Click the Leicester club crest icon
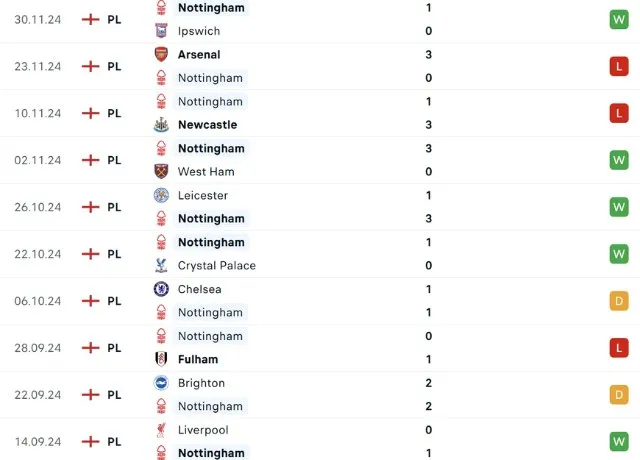The width and height of the screenshot is (640, 460). (x=160, y=196)
